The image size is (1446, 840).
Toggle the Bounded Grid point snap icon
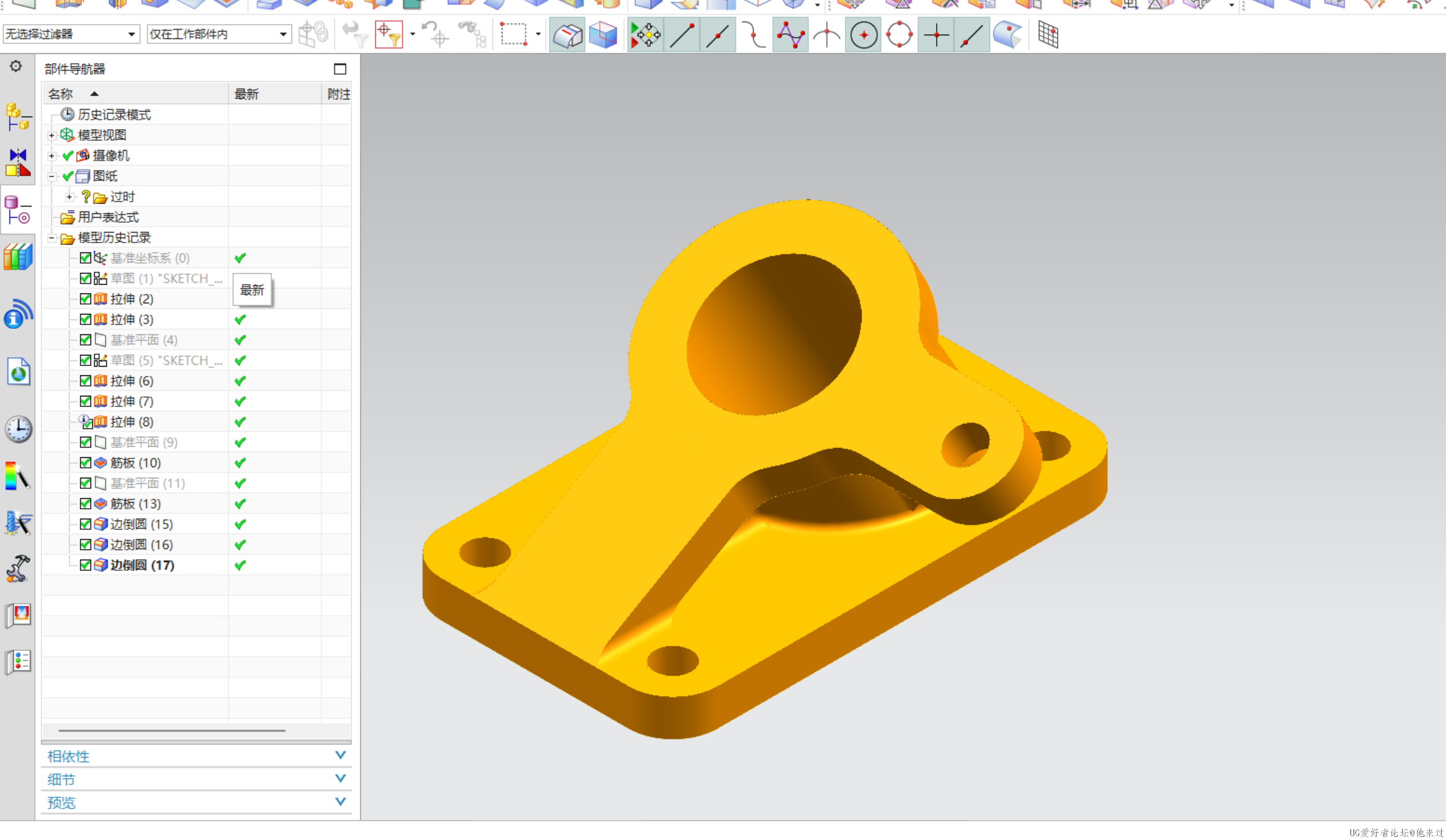pos(1048,35)
